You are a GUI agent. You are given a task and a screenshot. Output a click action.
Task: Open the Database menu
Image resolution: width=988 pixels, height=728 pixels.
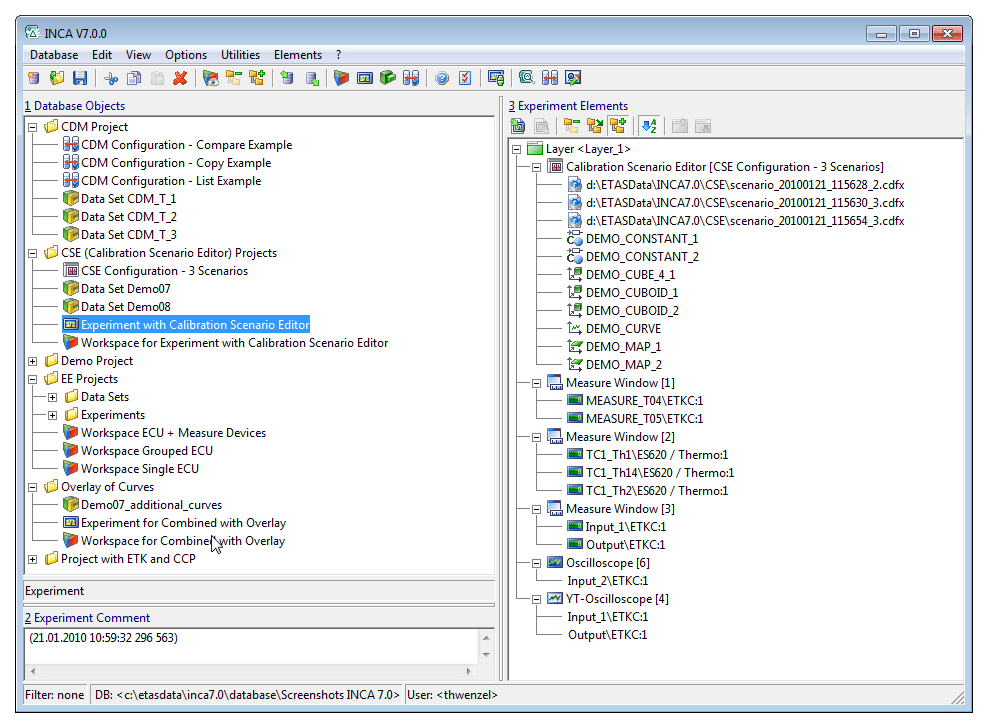(x=54, y=55)
